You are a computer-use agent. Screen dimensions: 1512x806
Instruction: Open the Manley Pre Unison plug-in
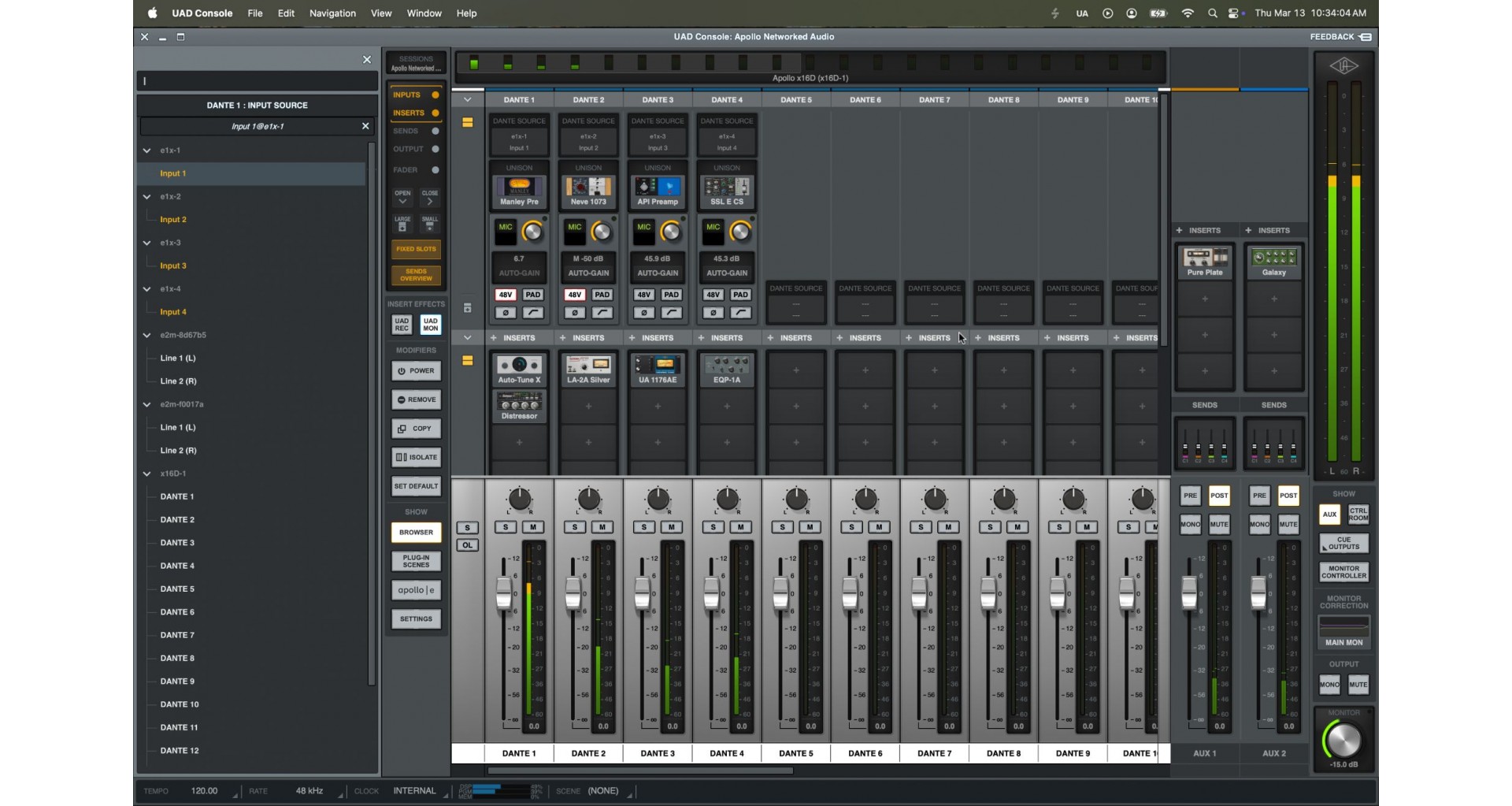coord(519,191)
